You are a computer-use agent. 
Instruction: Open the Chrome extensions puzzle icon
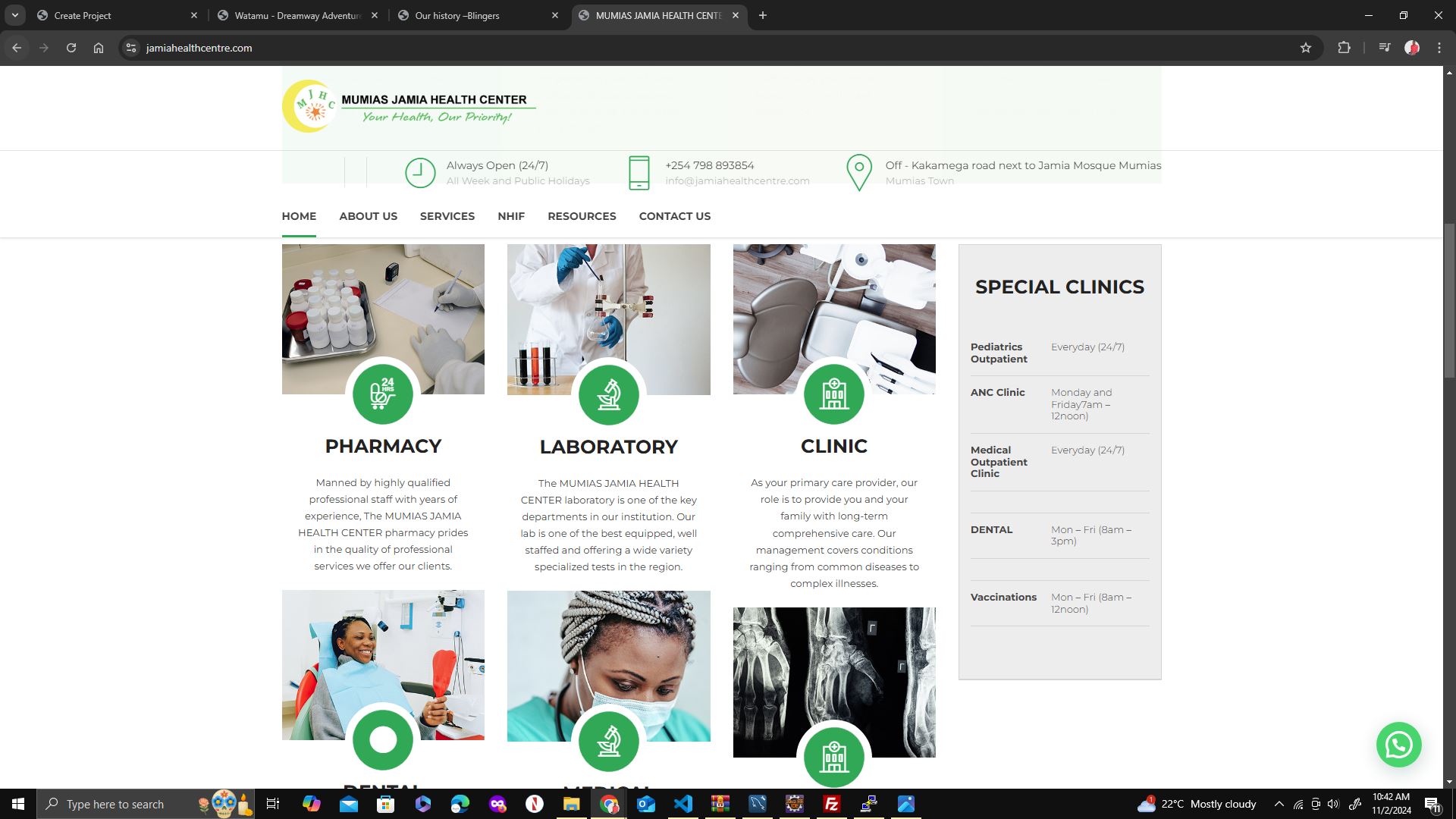[1344, 48]
